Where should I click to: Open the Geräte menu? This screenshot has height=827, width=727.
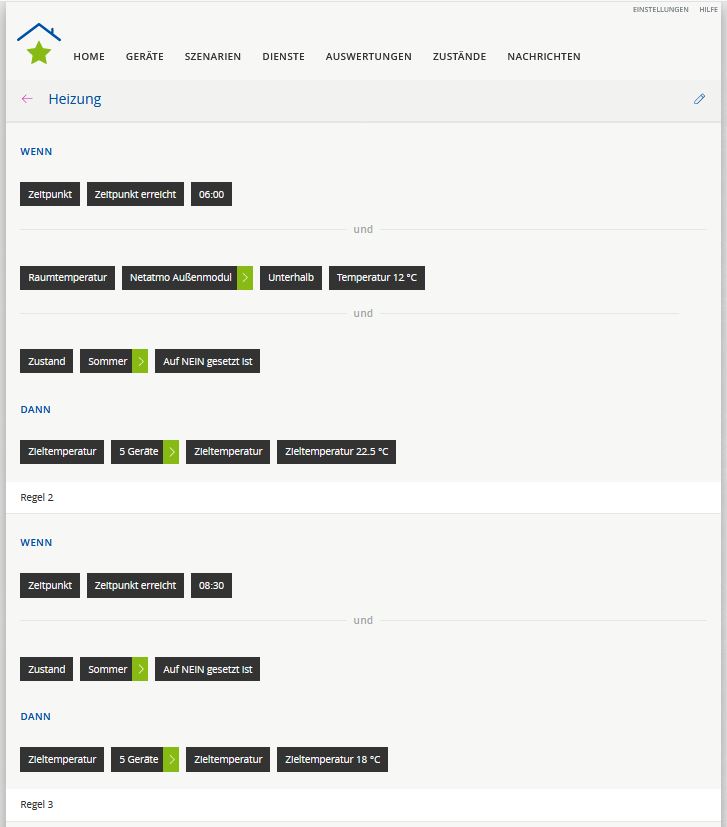[144, 57]
